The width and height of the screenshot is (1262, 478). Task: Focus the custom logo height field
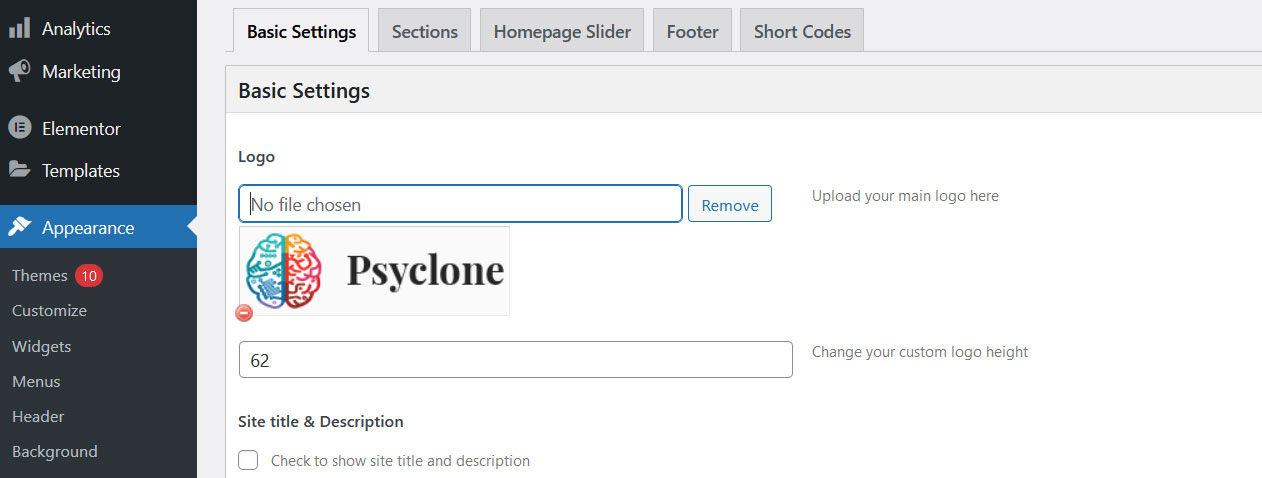(516, 360)
